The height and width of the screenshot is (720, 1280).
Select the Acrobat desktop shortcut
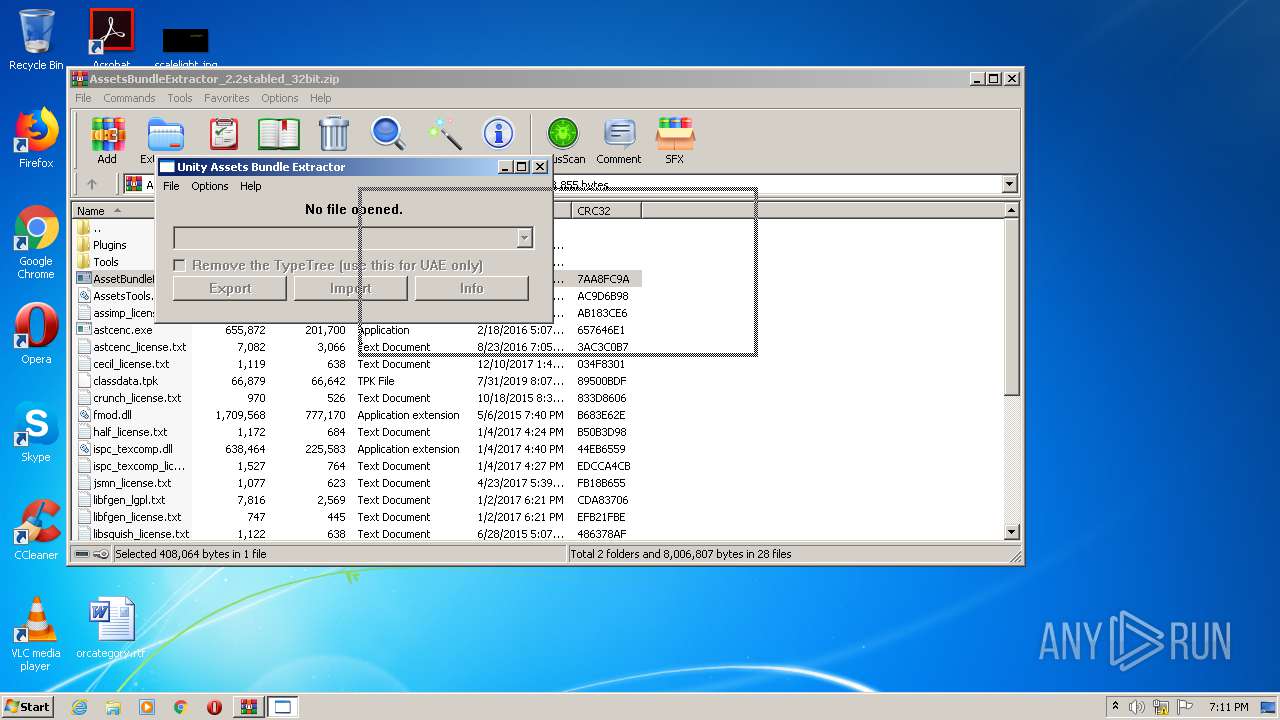point(111,38)
